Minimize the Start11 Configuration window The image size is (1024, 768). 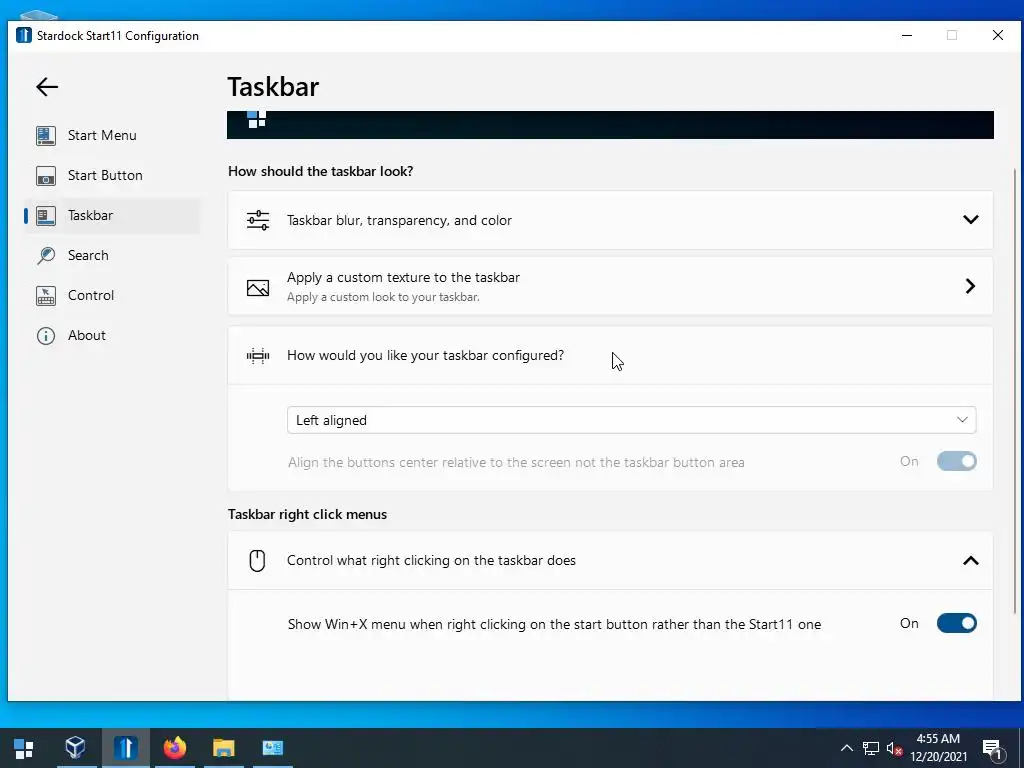906,35
